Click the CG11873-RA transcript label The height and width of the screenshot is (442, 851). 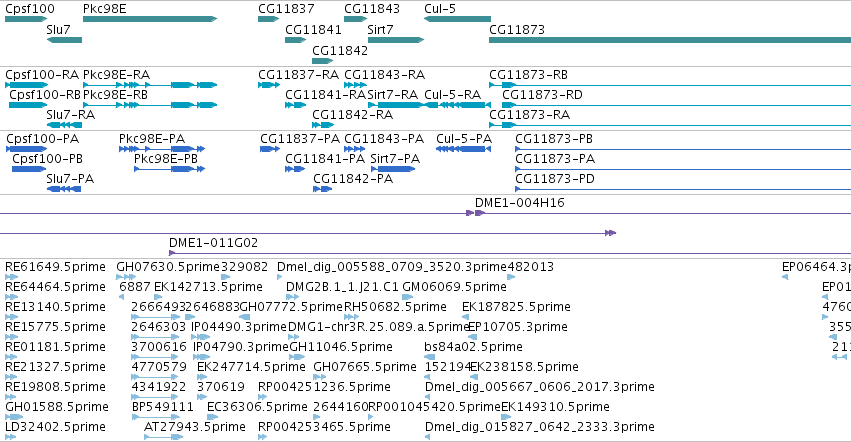coord(530,115)
